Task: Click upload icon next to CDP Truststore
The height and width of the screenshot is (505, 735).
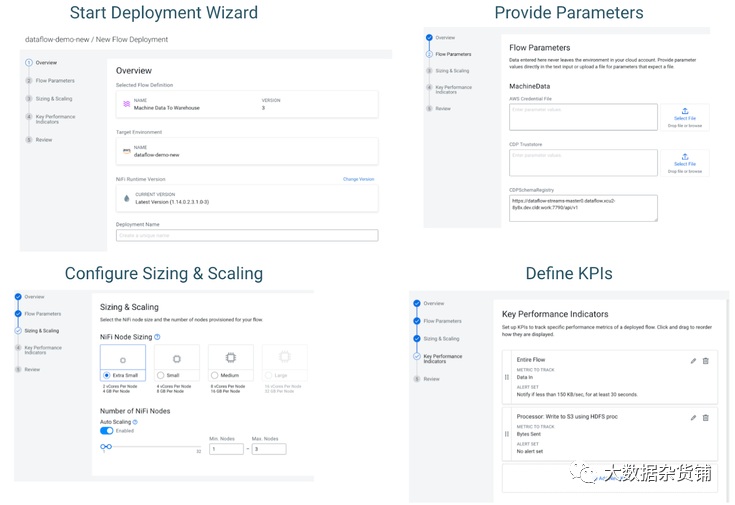Action: (685, 157)
